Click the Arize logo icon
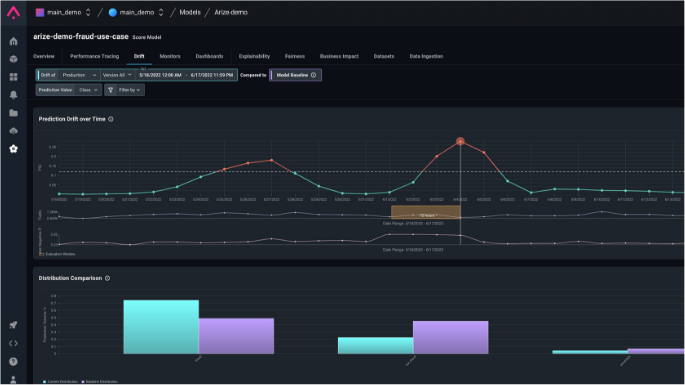 click(14, 12)
